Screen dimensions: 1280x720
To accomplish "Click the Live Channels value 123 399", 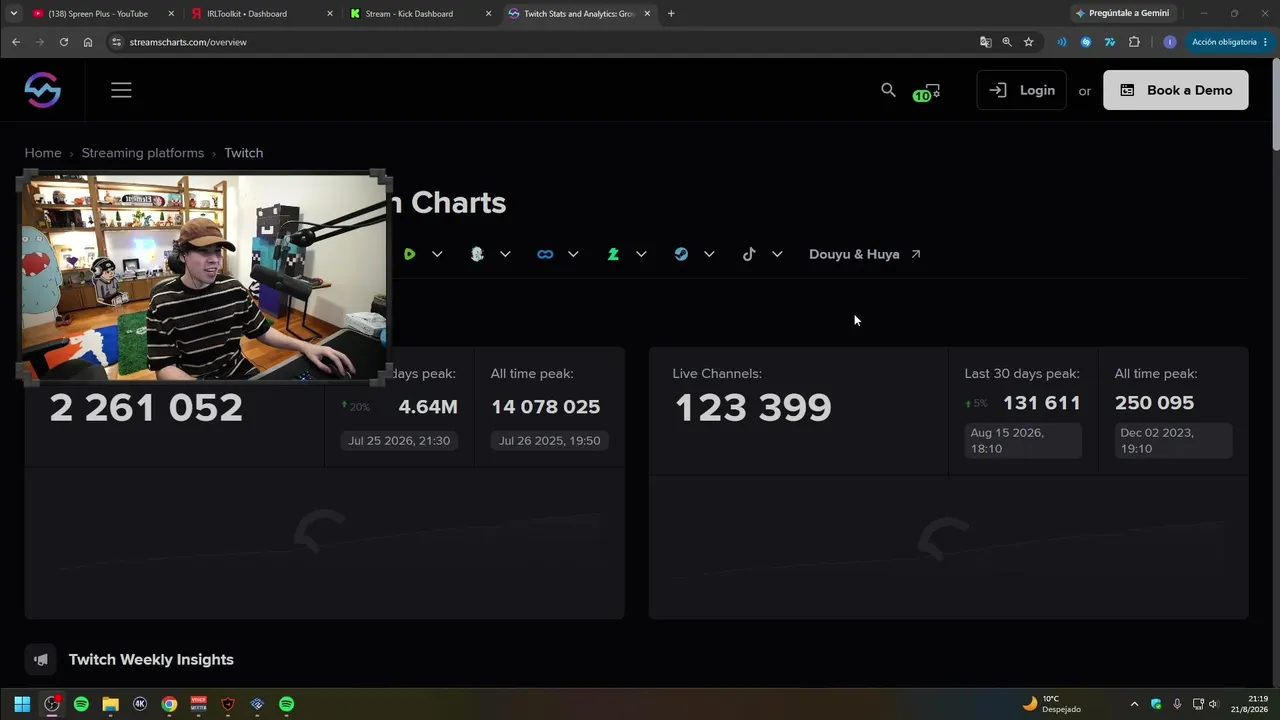I will [x=753, y=407].
